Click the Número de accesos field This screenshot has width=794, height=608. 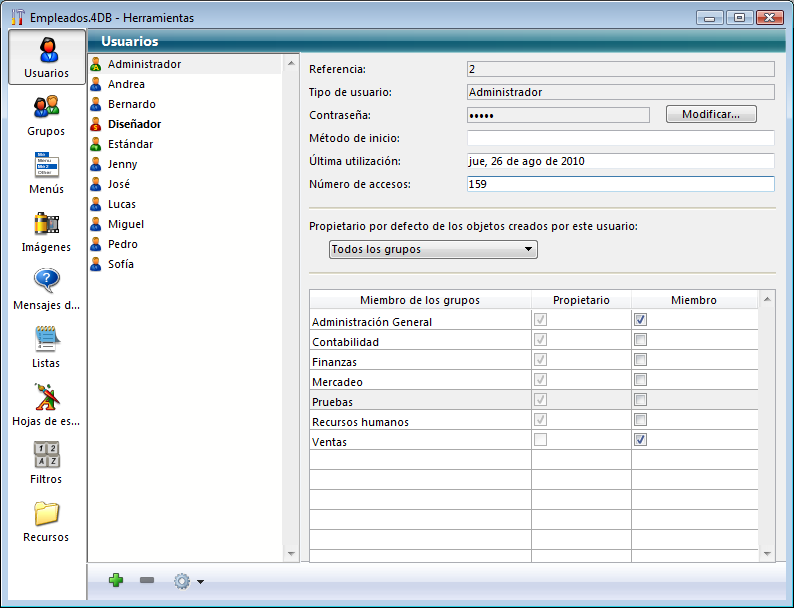tap(620, 184)
